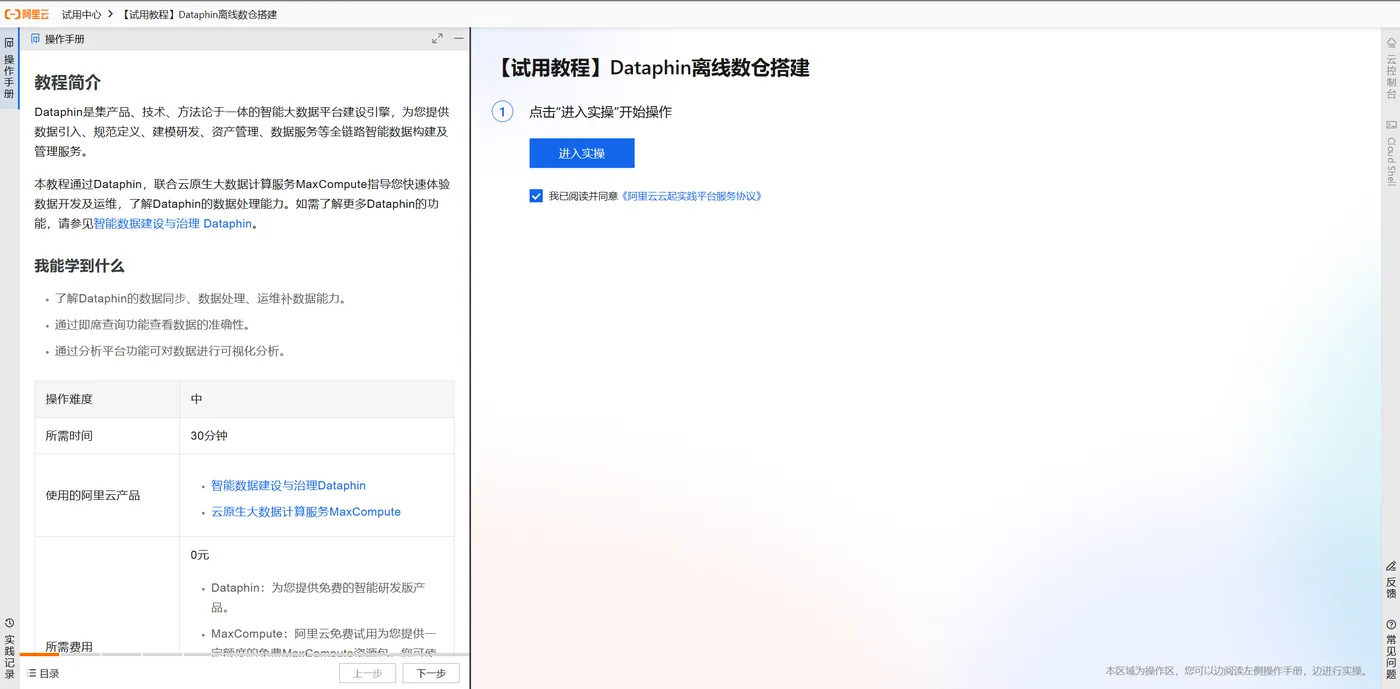1400x689 pixels.
Task: Open Cloud Shell in right sidebar
Action: pyautogui.click(x=1391, y=153)
